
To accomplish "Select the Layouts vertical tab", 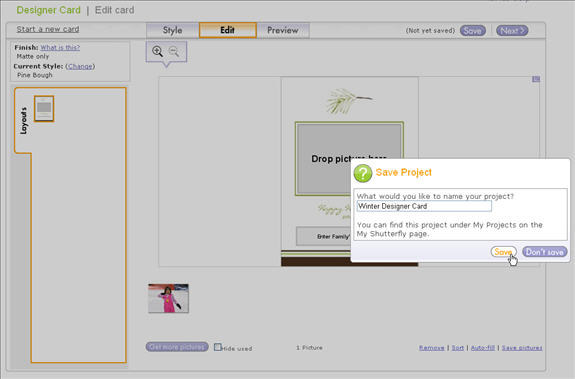I will (x=23, y=121).
